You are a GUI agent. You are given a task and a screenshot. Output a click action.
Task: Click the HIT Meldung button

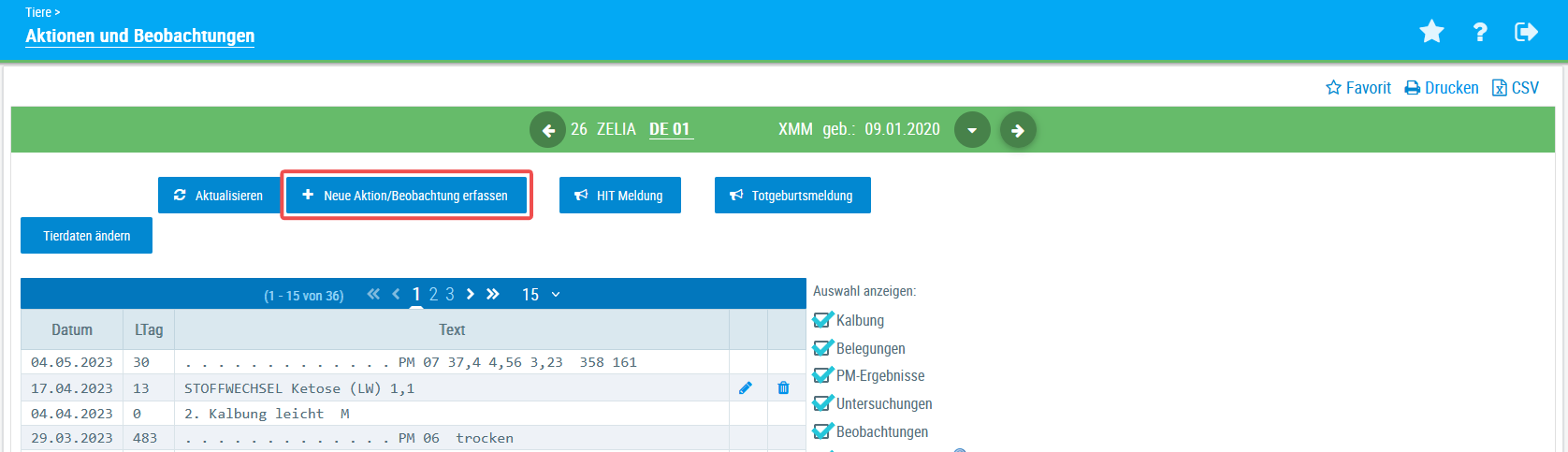pos(620,196)
